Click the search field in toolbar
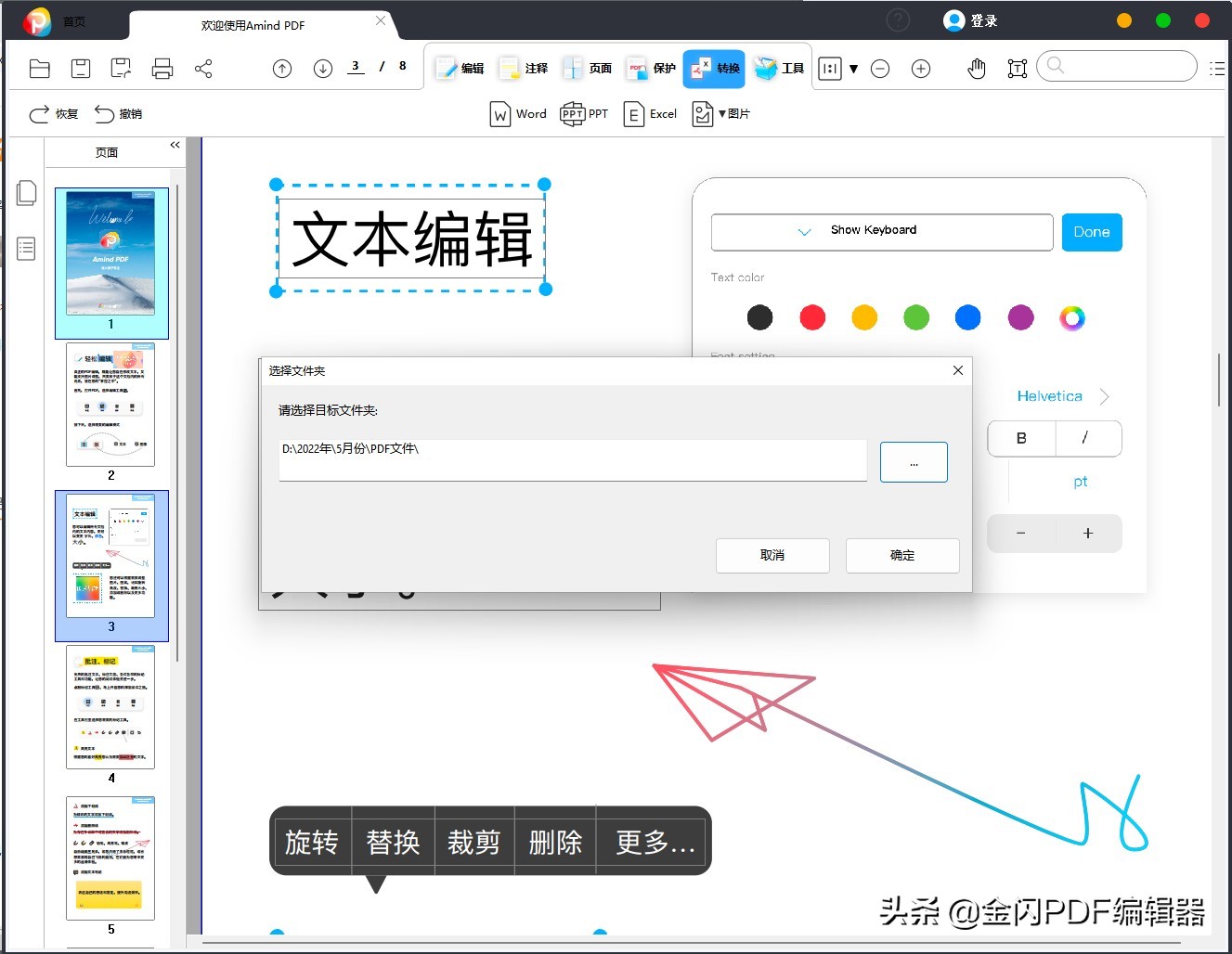1232x954 pixels. click(1117, 66)
